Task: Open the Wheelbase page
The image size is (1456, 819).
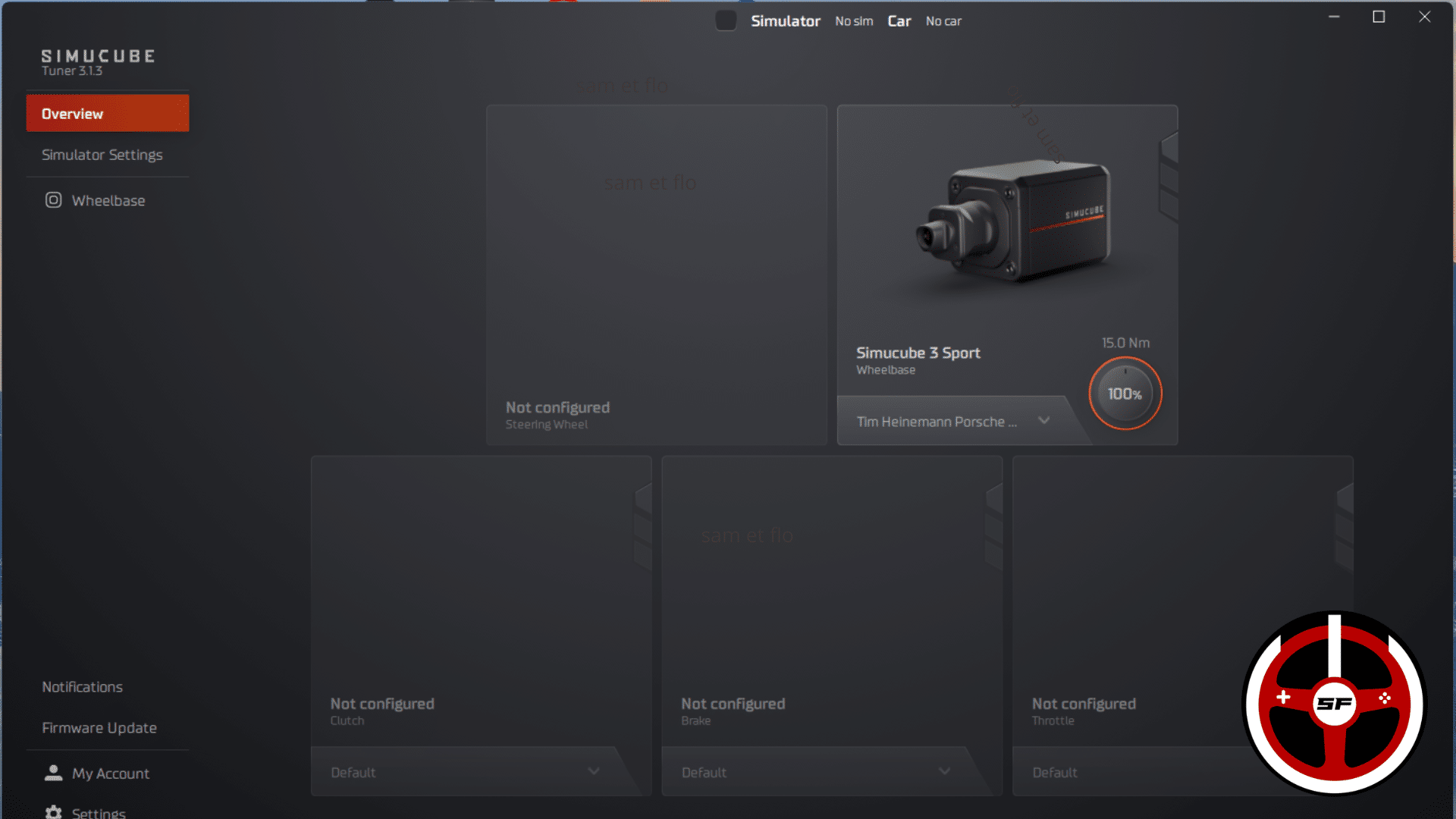Action: point(108,200)
